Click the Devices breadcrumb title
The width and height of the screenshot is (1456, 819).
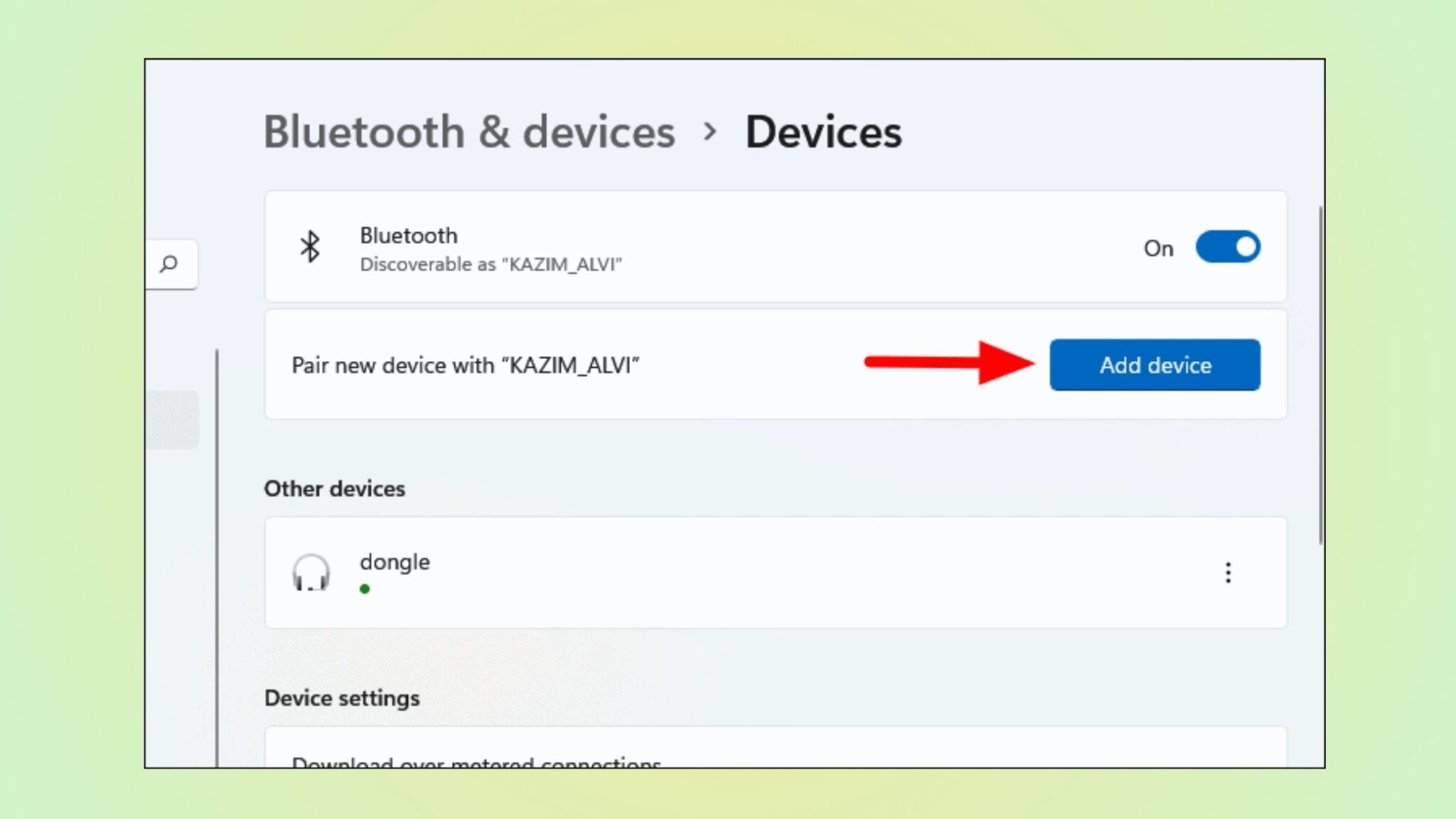click(x=822, y=131)
